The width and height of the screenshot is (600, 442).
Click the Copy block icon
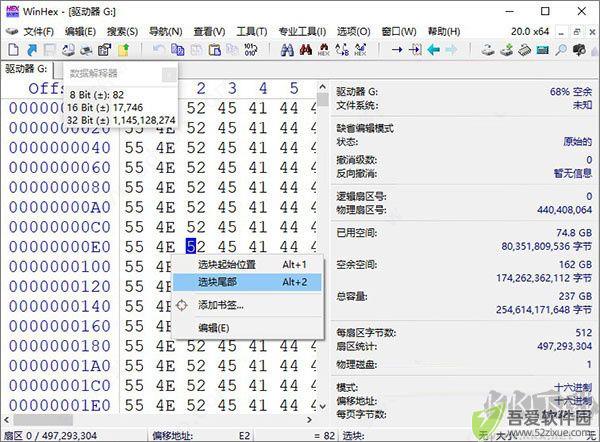pyautogui.click(x=178, y=50)
